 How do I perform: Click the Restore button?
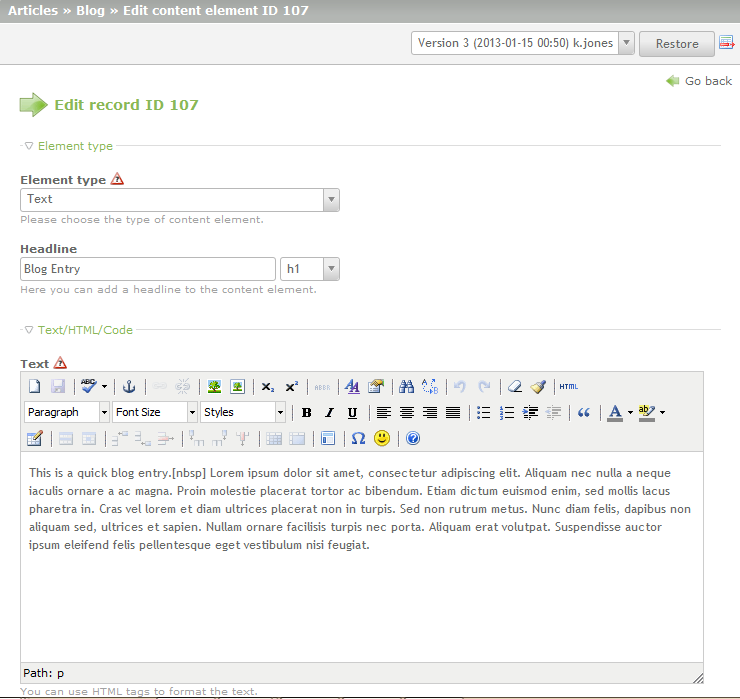coord(676,44)
